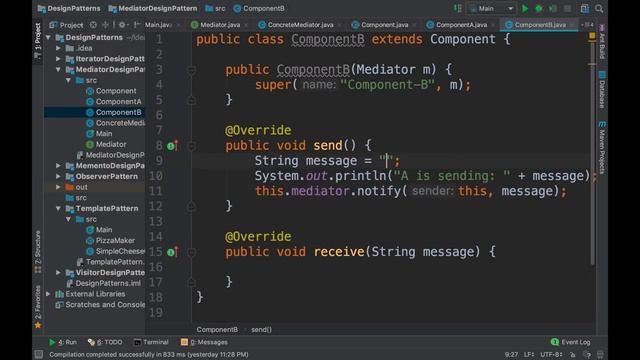This screenshot has width=640, height=360.
Task: Open Component class in project tree
Action: (111, 91)
